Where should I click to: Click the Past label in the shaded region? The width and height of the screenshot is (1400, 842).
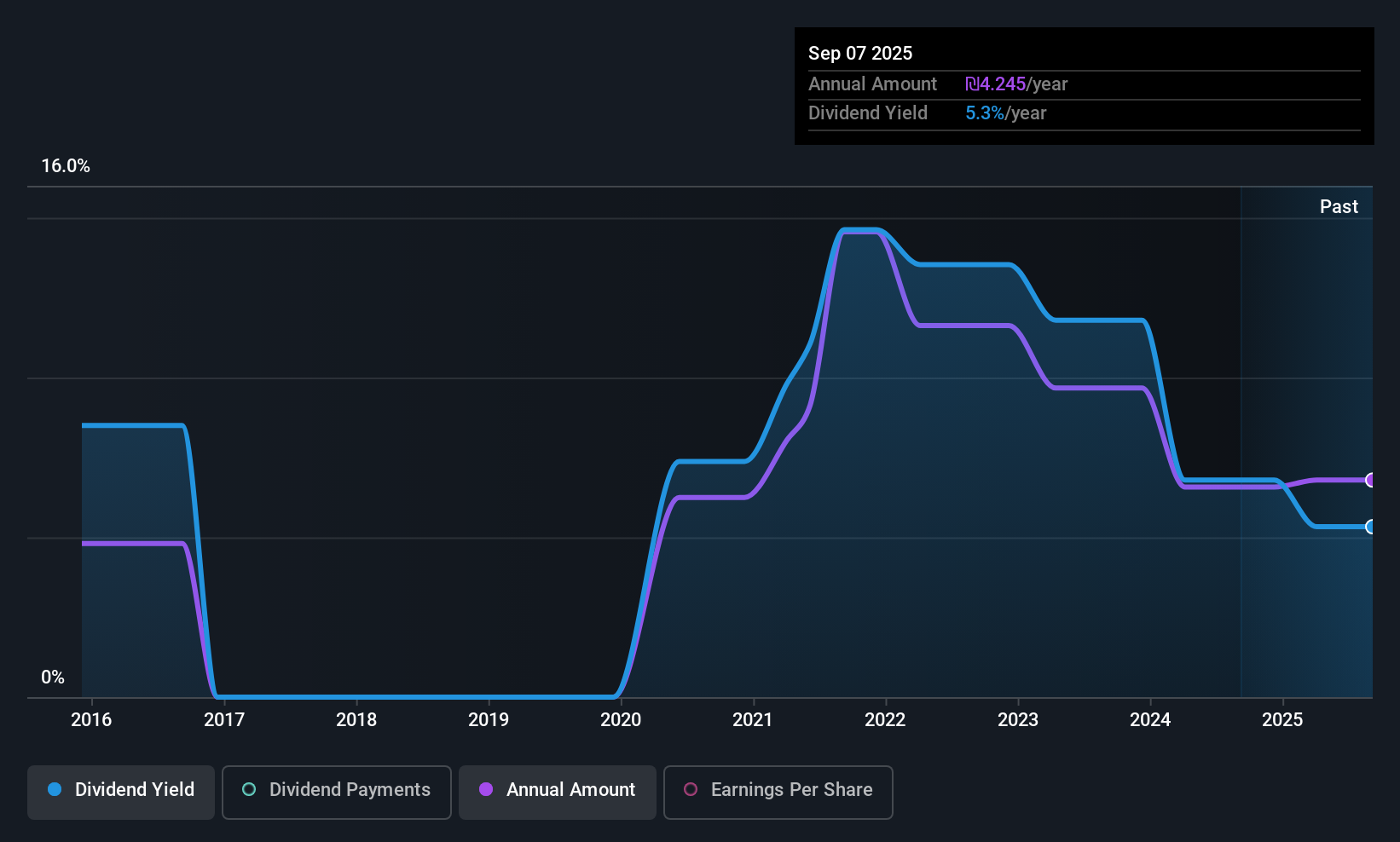[x=1339, y=207]
